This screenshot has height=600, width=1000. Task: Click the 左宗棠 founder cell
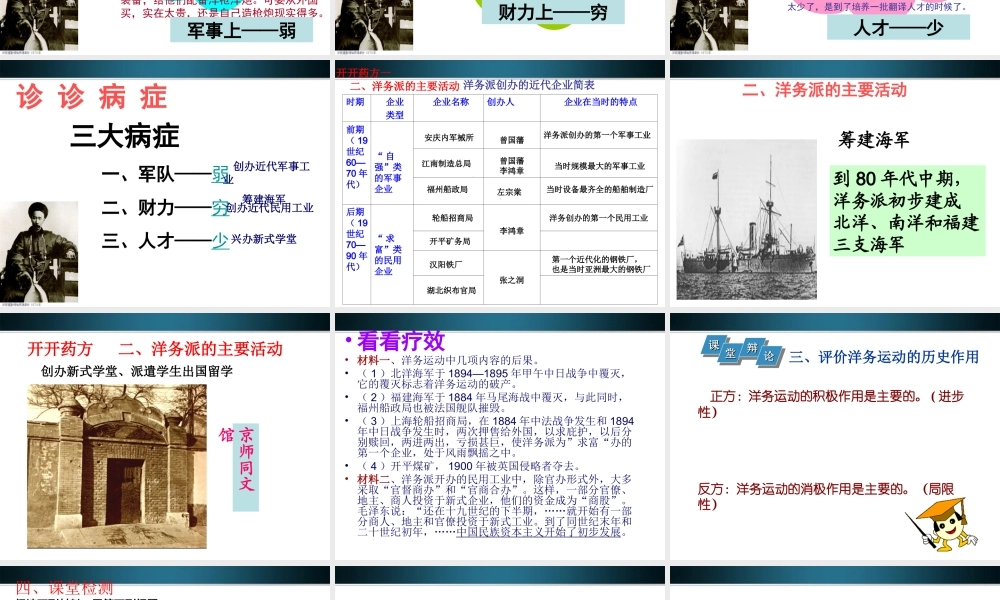509,192
